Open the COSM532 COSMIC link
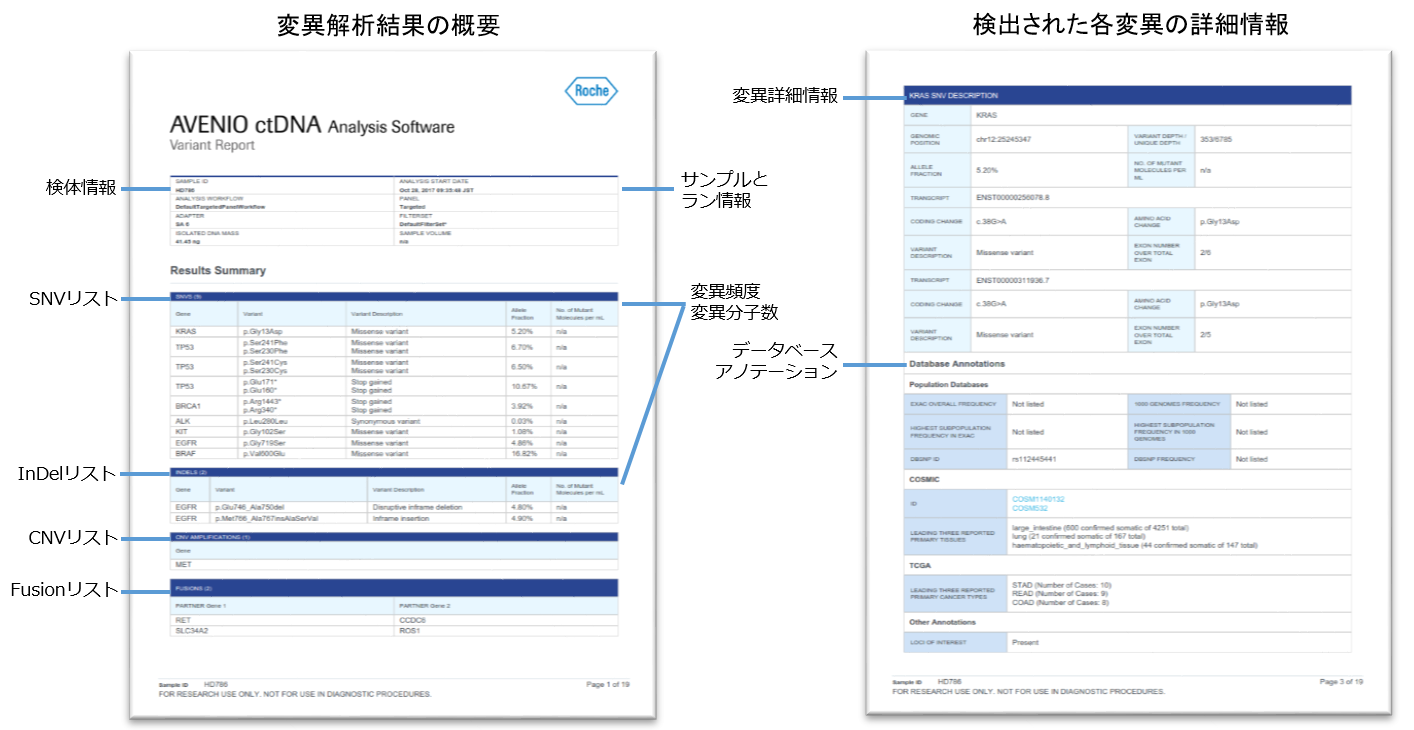Screen dimensions: 1414x730 click(x=1030, y=508)
